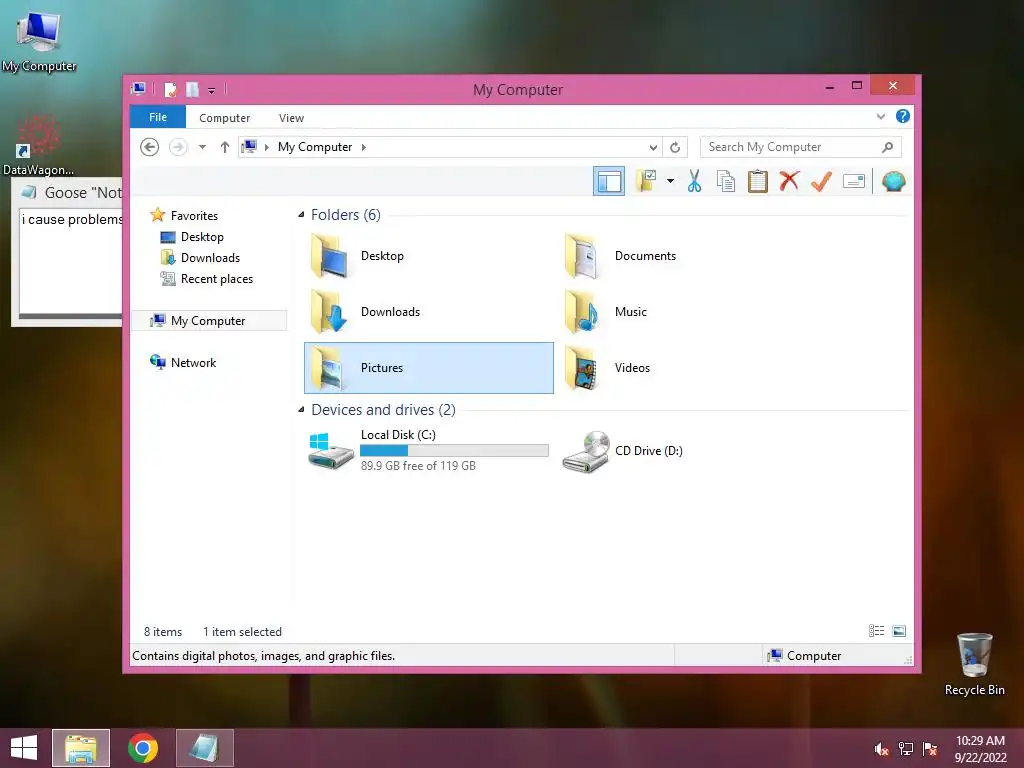1024x768 pixels.
Task: Click the Local Disk C usage bar
Action: point(454,451)
